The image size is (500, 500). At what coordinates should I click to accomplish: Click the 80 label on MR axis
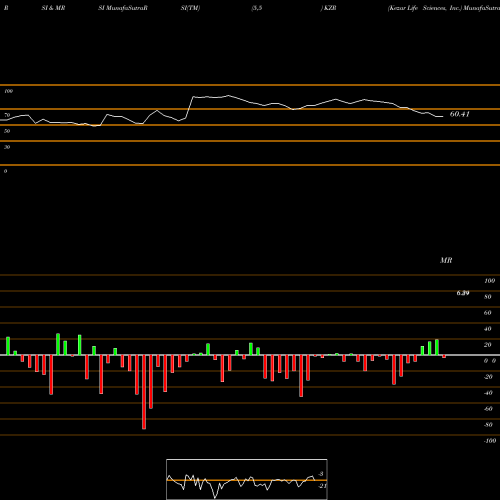[488, 297]
